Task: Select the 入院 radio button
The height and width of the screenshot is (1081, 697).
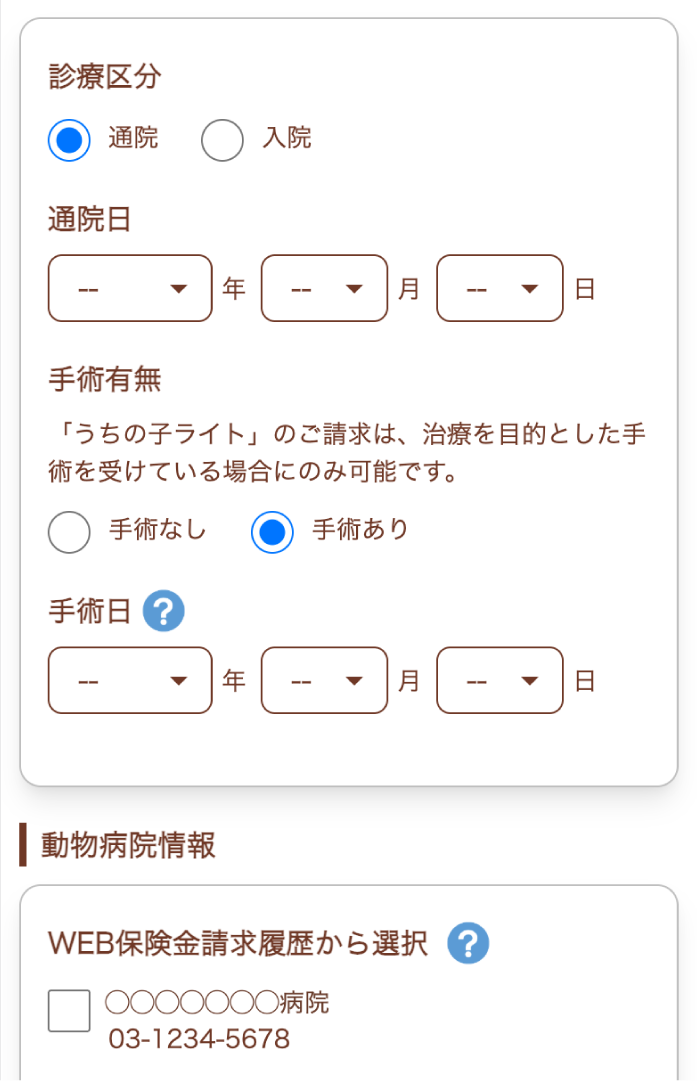Action: pyautogui.click(x=222, y=139)
